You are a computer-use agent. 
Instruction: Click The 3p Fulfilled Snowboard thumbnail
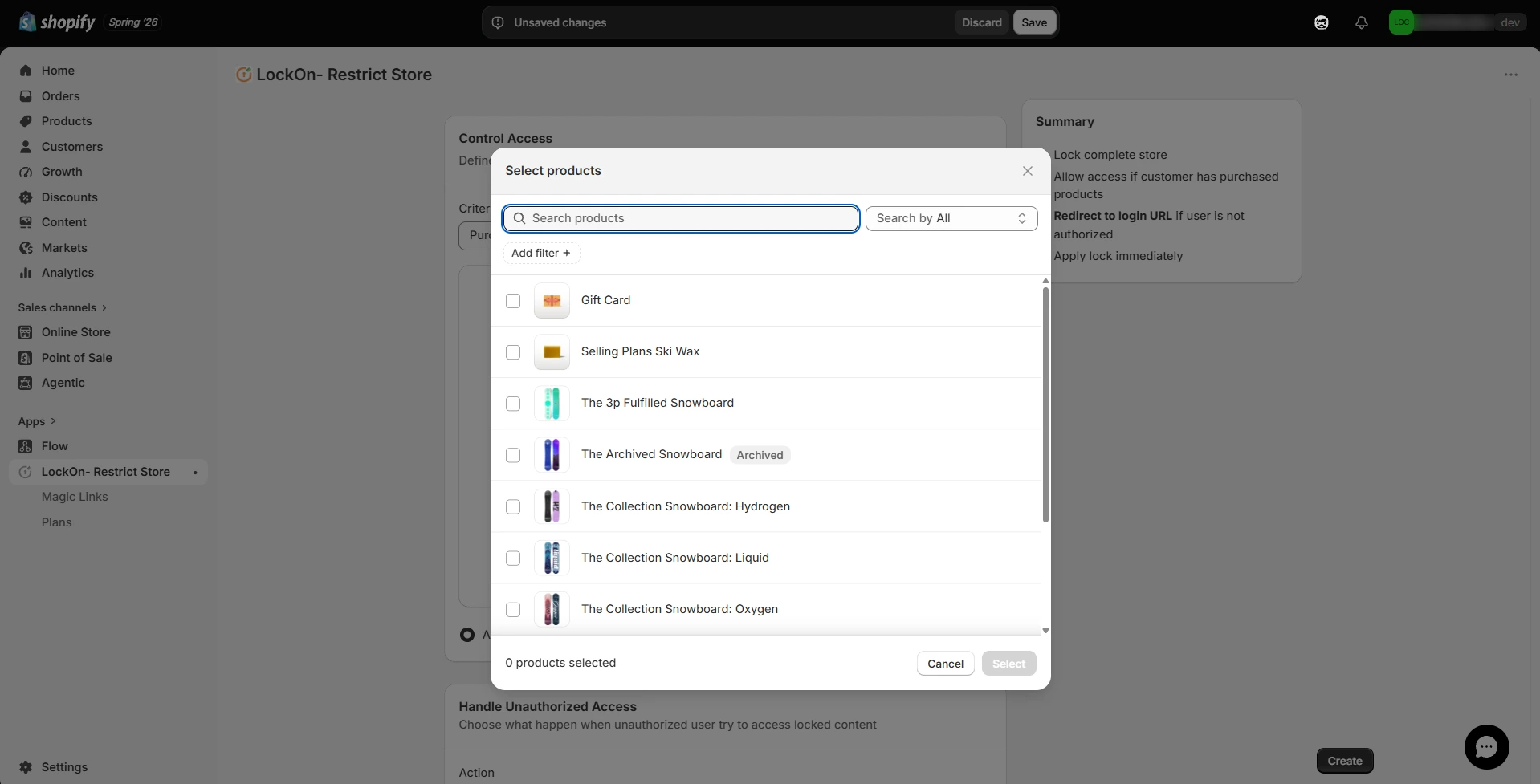pos(552,404)
